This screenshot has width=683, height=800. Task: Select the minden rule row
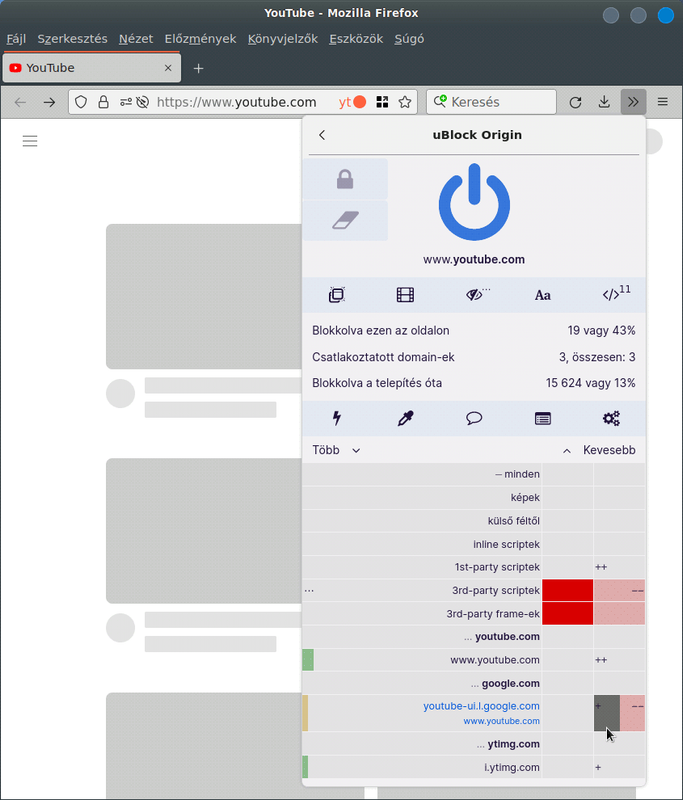tap(422, 474)
